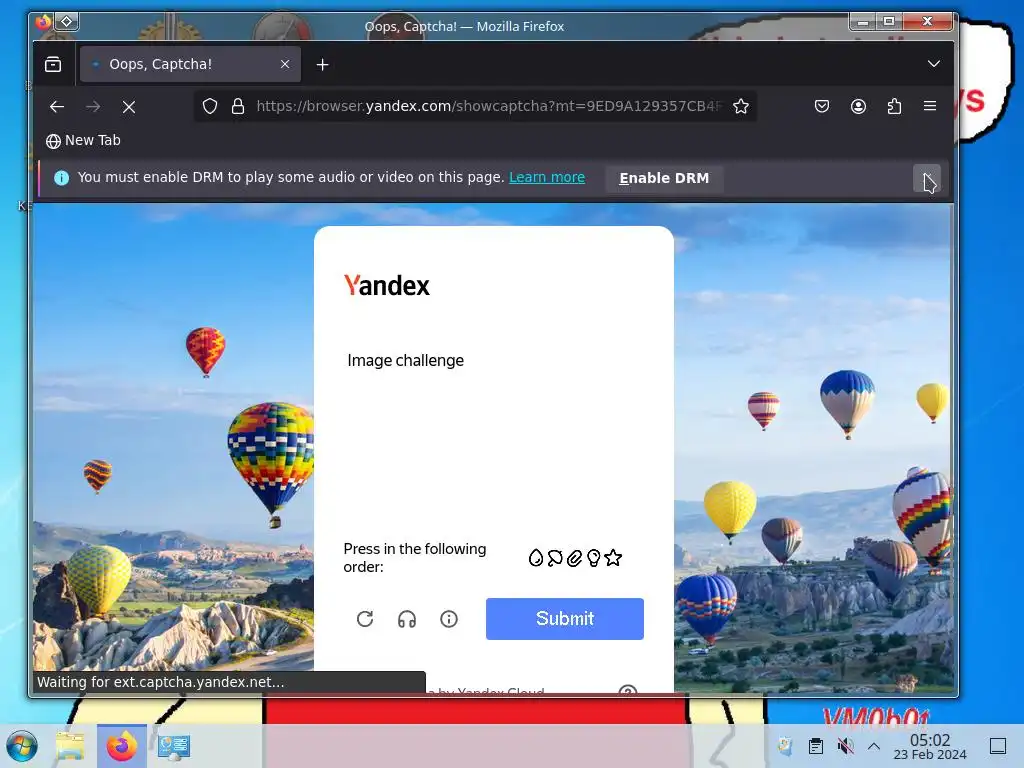This screenshot has height=768, width=1024.
Task: Switch to audio captcha headphones icon
Action: click(407, 618)
